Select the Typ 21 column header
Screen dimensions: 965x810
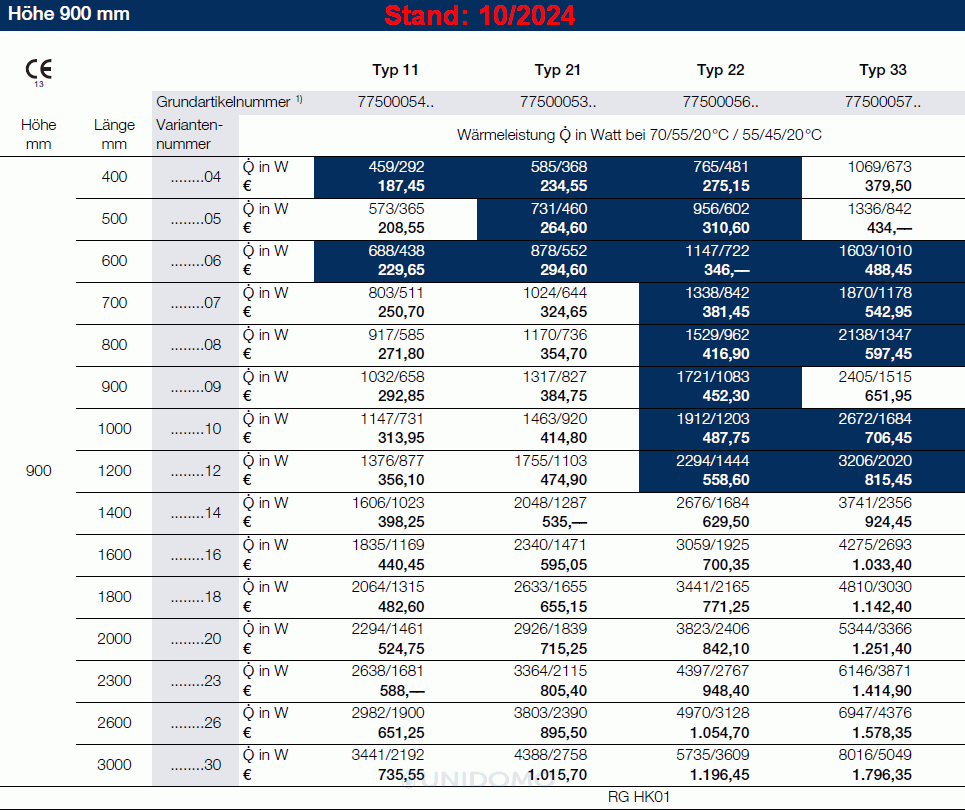pos(557,70)
